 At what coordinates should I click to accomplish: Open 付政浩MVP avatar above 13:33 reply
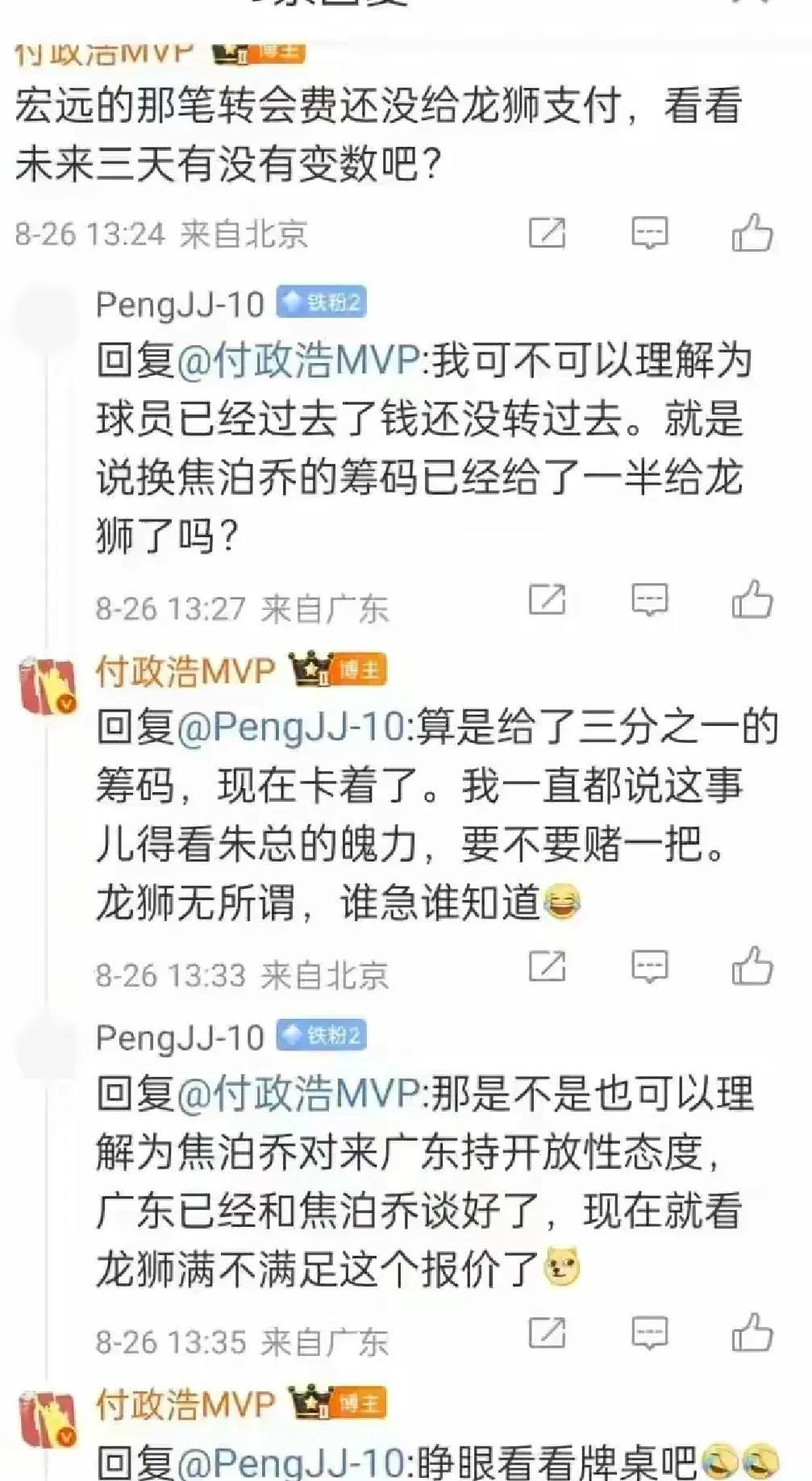[x=48, y=686]
